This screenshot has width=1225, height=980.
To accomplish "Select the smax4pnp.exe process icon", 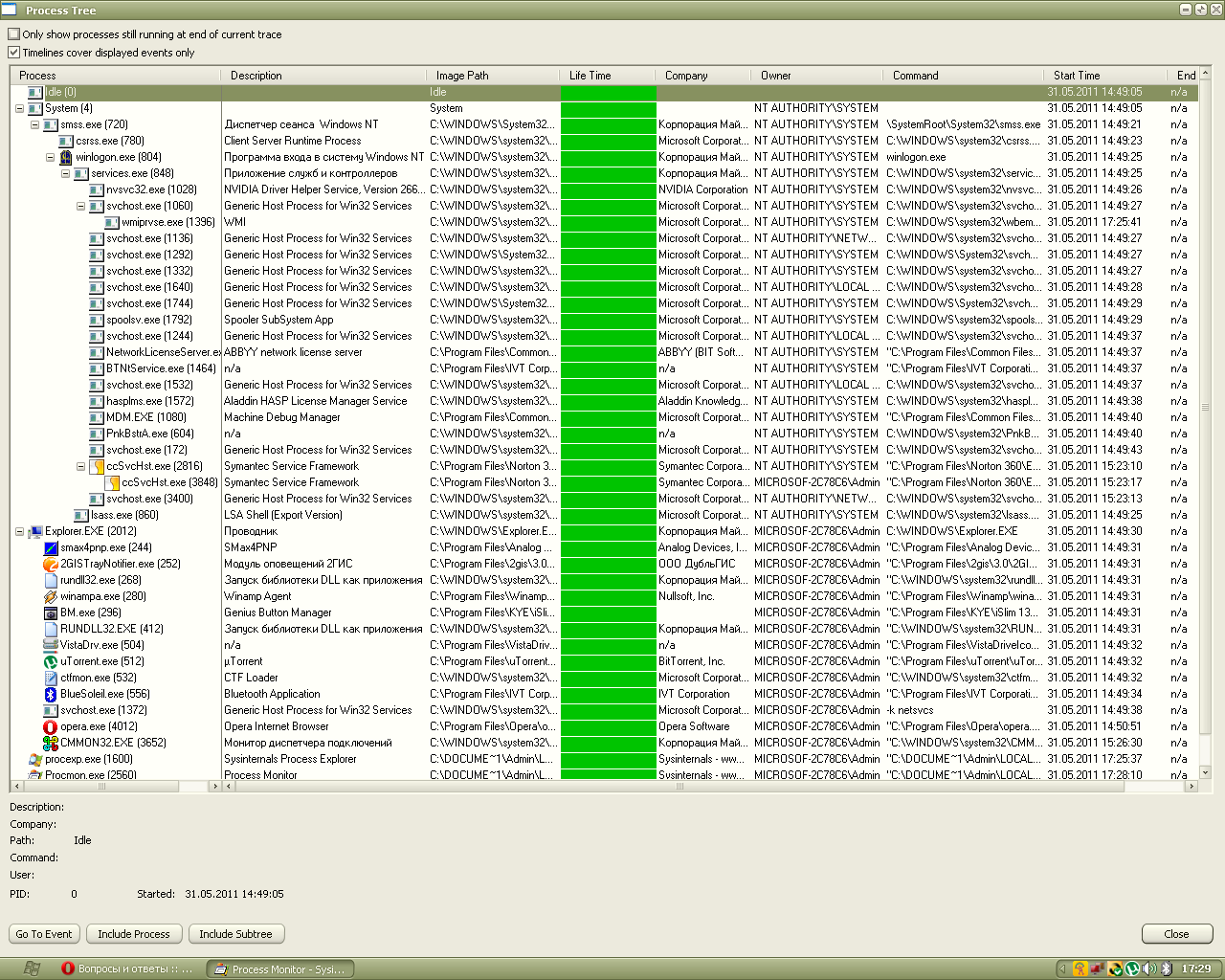I will pyautogui.click(x=51, y=547).
